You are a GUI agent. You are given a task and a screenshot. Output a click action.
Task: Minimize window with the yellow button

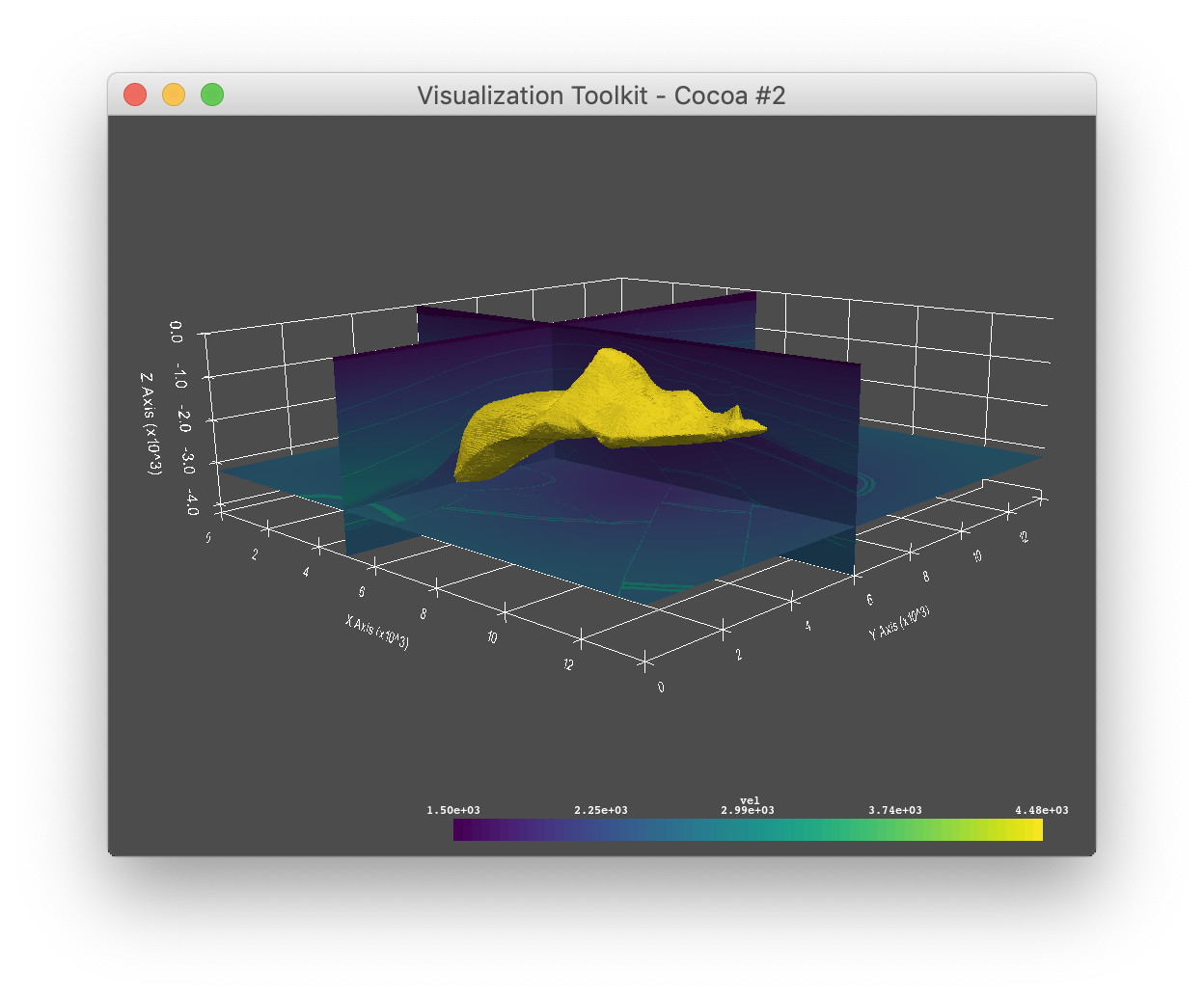(174, 94)
